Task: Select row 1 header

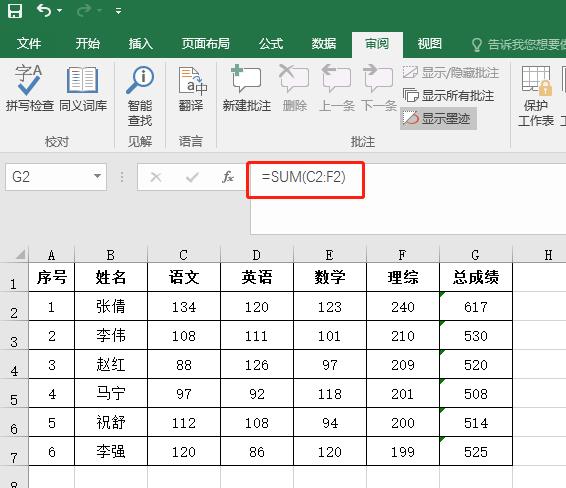Action: coord(14,277)
